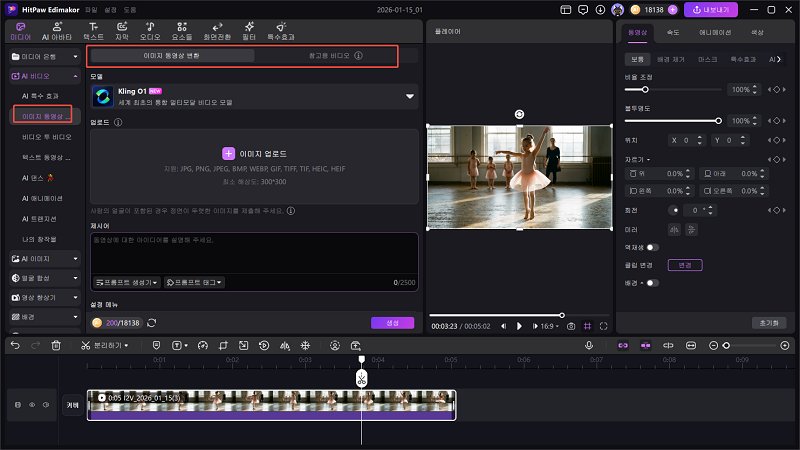
Task: Click the freeze snowflake icon in timeline toolbar
Action: [305, 345]
